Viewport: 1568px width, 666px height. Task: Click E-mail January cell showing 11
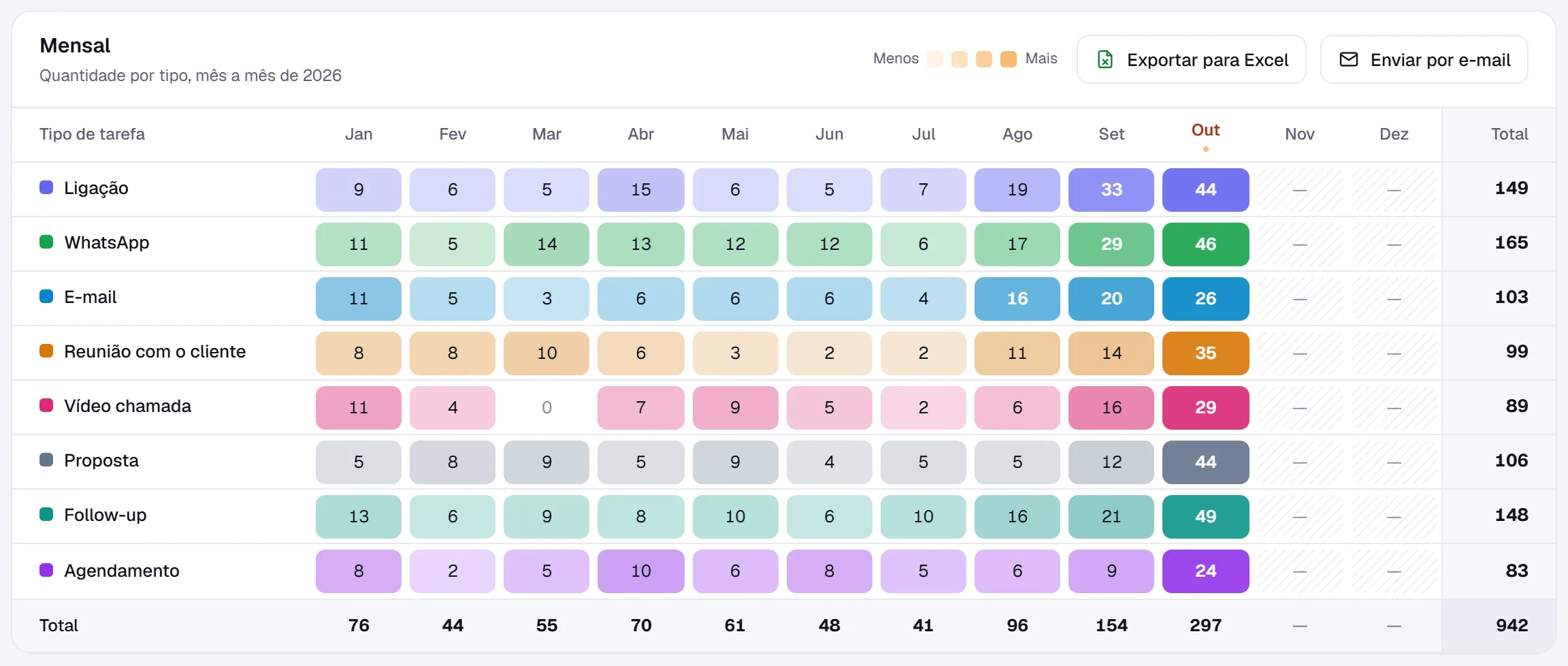point(359,298)
